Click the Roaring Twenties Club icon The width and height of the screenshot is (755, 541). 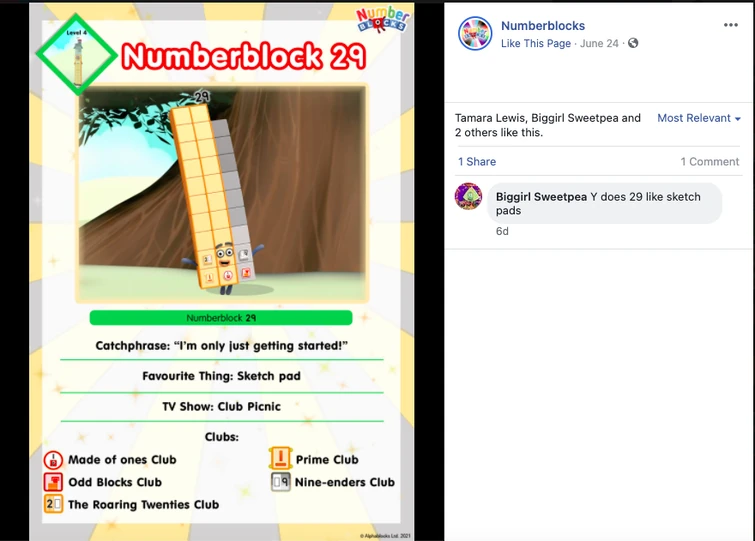[x=53, y=504]
